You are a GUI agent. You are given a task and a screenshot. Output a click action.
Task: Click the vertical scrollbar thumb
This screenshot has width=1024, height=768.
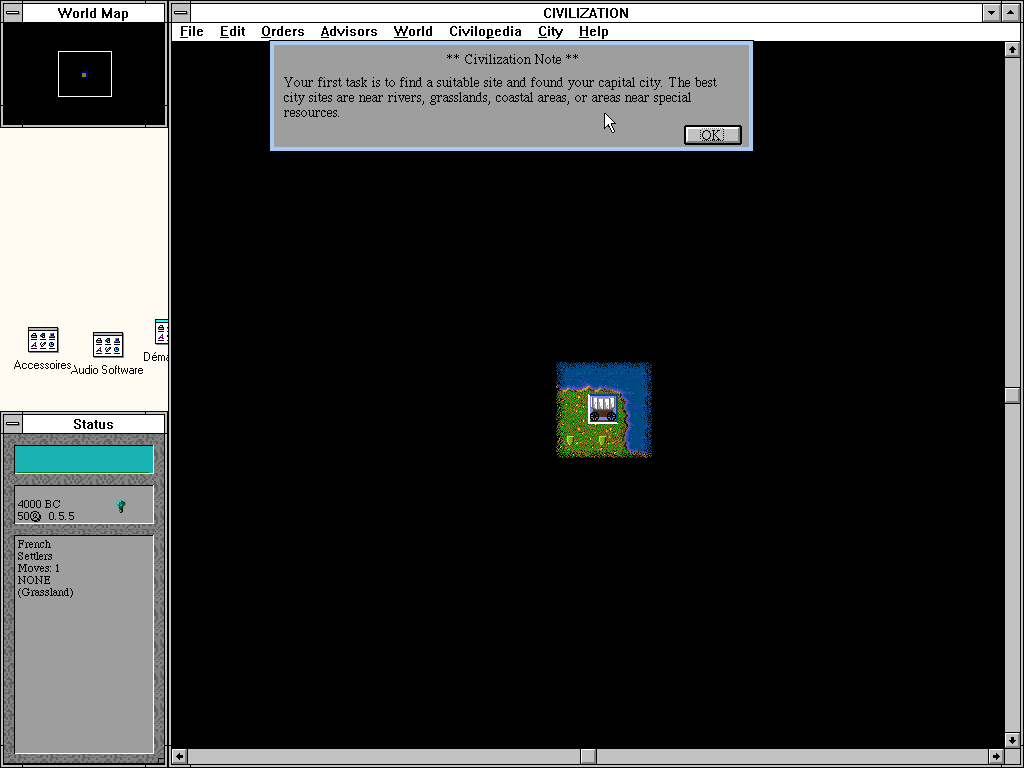click(1012, 395)
